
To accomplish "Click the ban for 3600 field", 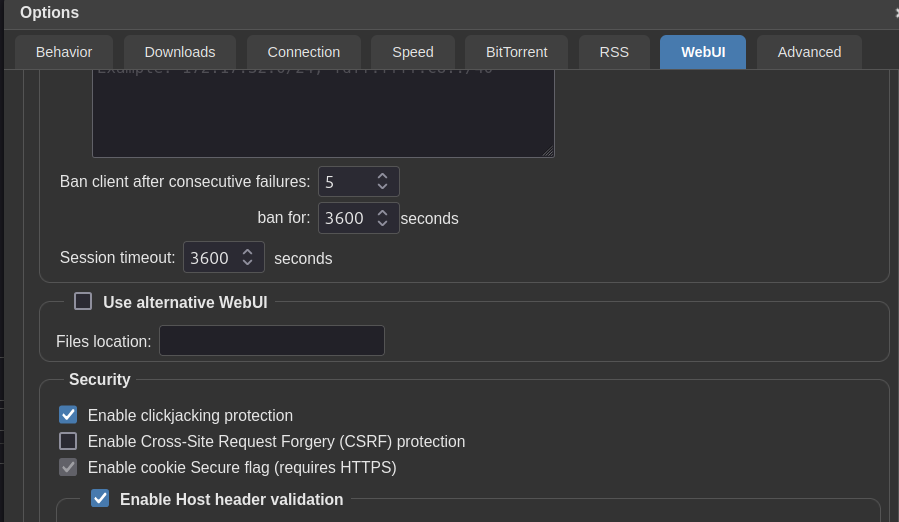I will 345,218.
